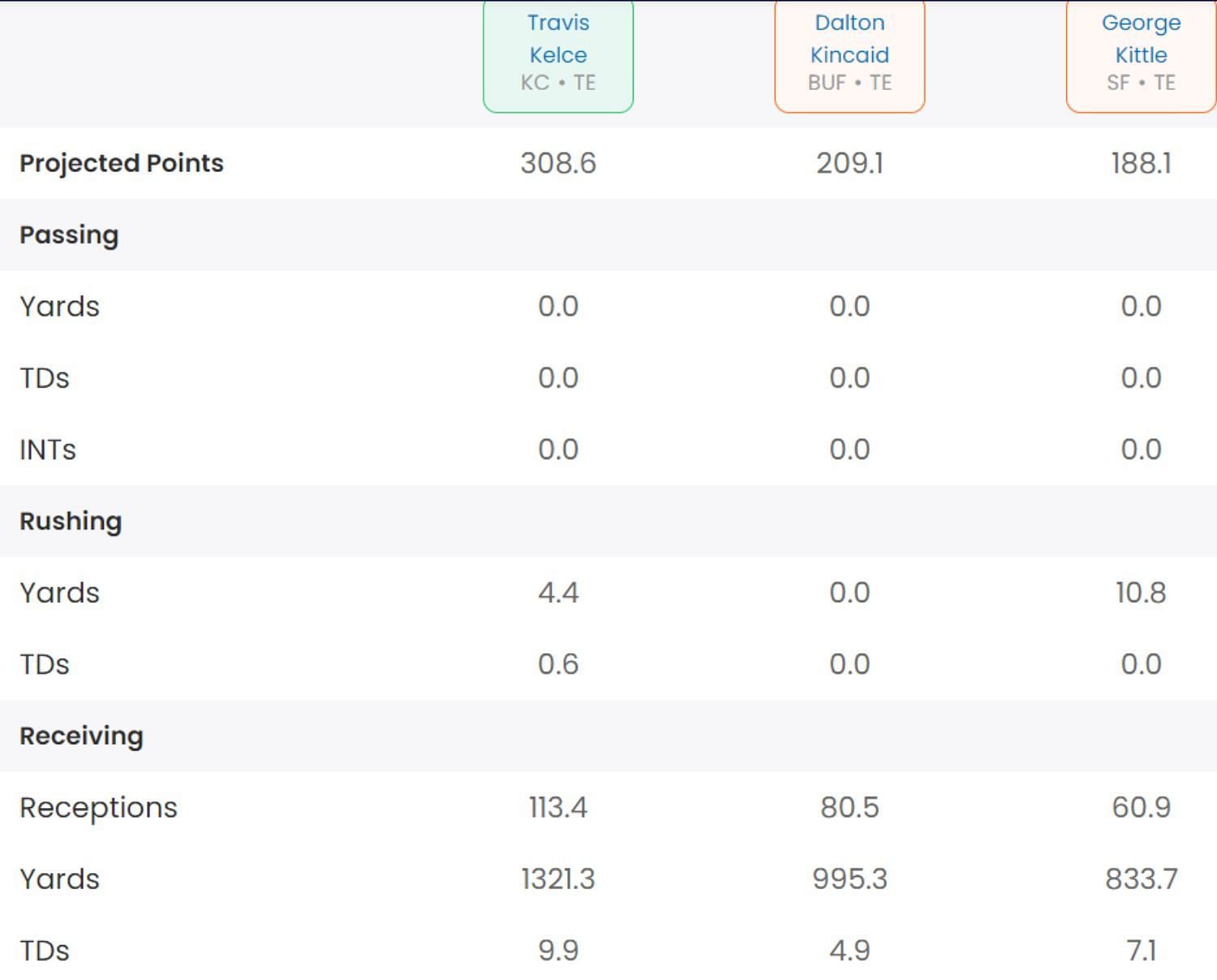Open Dalton Kincaid player link
Viewport: 1217px width, 980px height.
pos(849,39)
